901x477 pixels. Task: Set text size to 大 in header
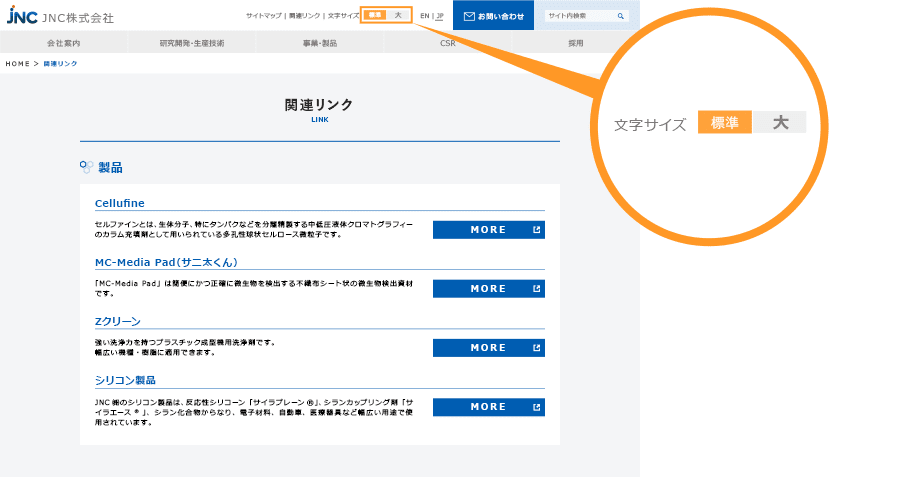tap(398, 15)
